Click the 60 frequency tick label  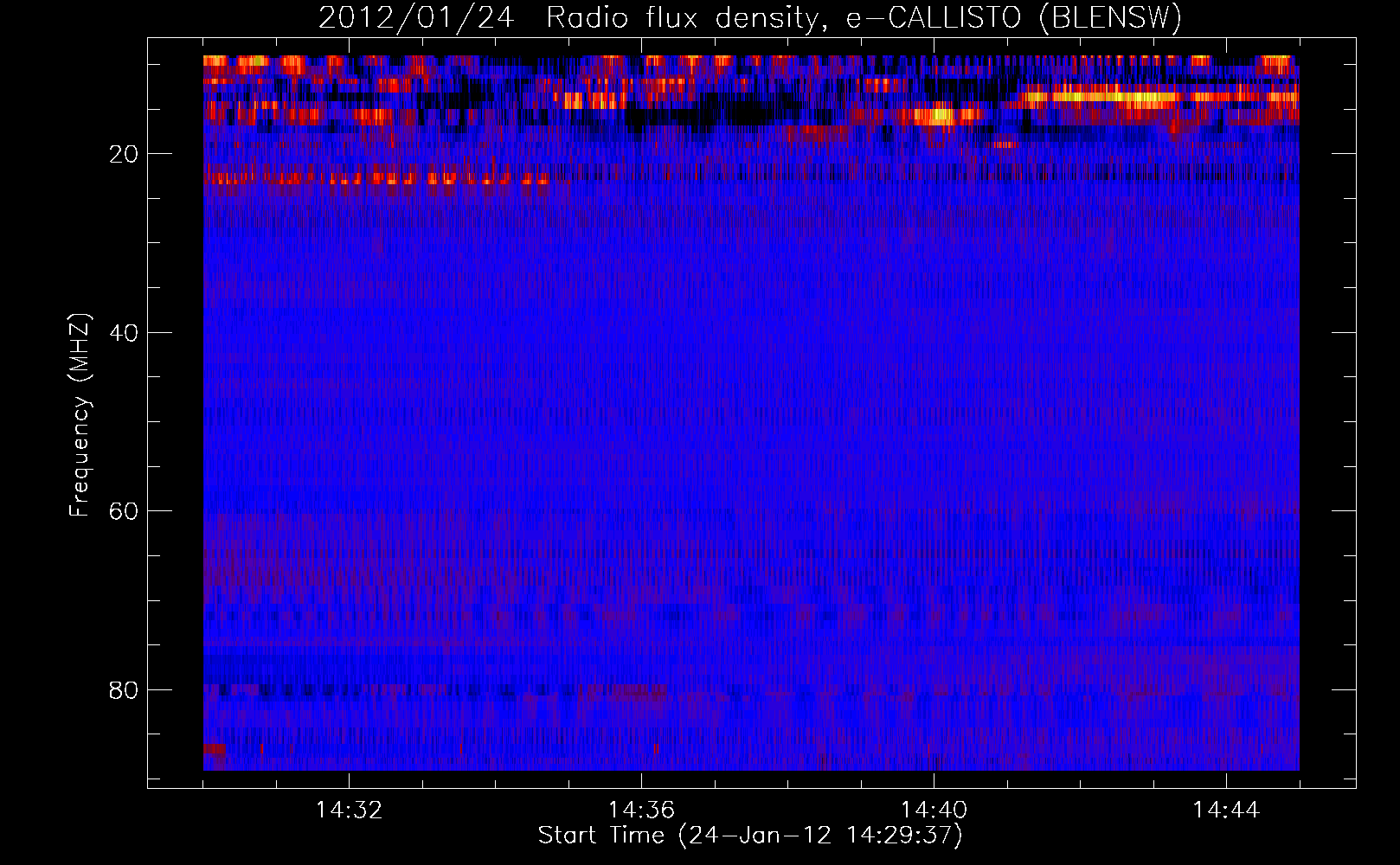[x=124, y=511]
